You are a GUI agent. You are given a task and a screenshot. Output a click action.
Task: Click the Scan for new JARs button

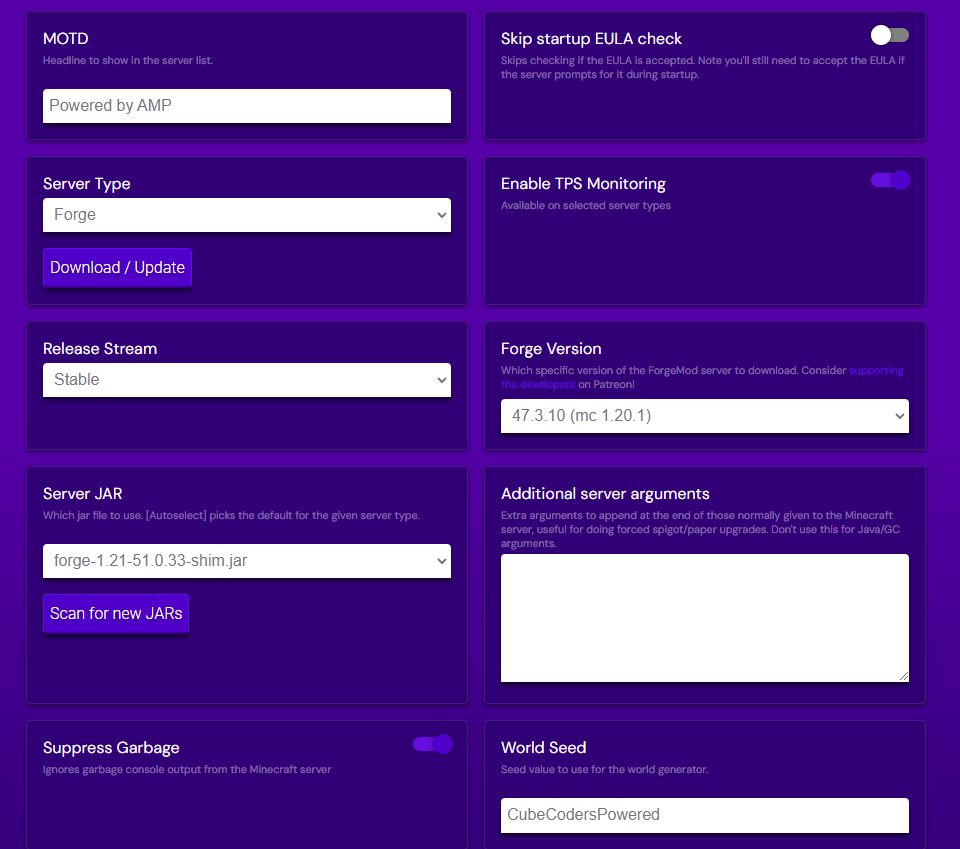116,613
